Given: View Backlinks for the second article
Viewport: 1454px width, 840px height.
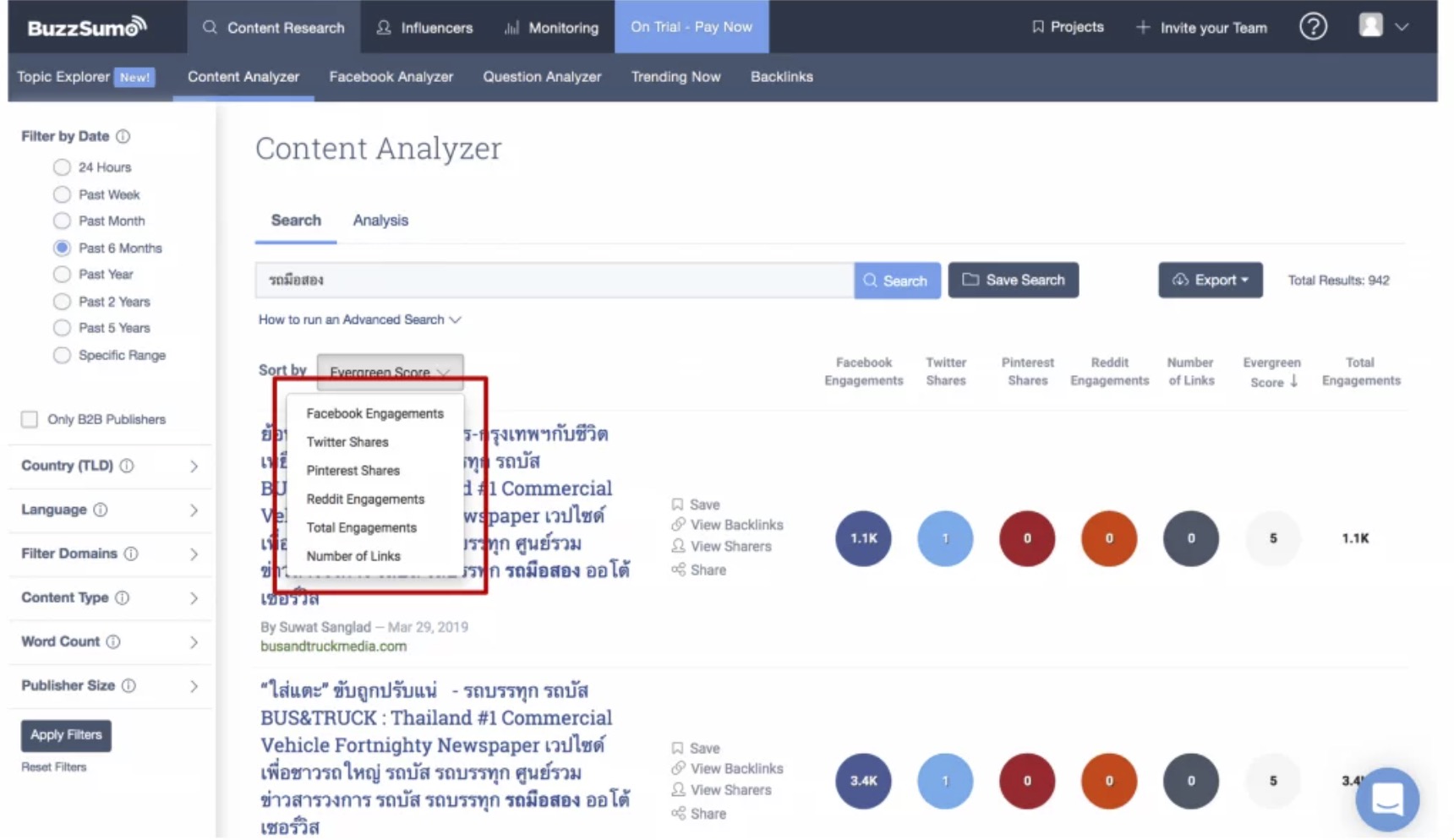Looking at the screenshot, I should click(727, 768).
